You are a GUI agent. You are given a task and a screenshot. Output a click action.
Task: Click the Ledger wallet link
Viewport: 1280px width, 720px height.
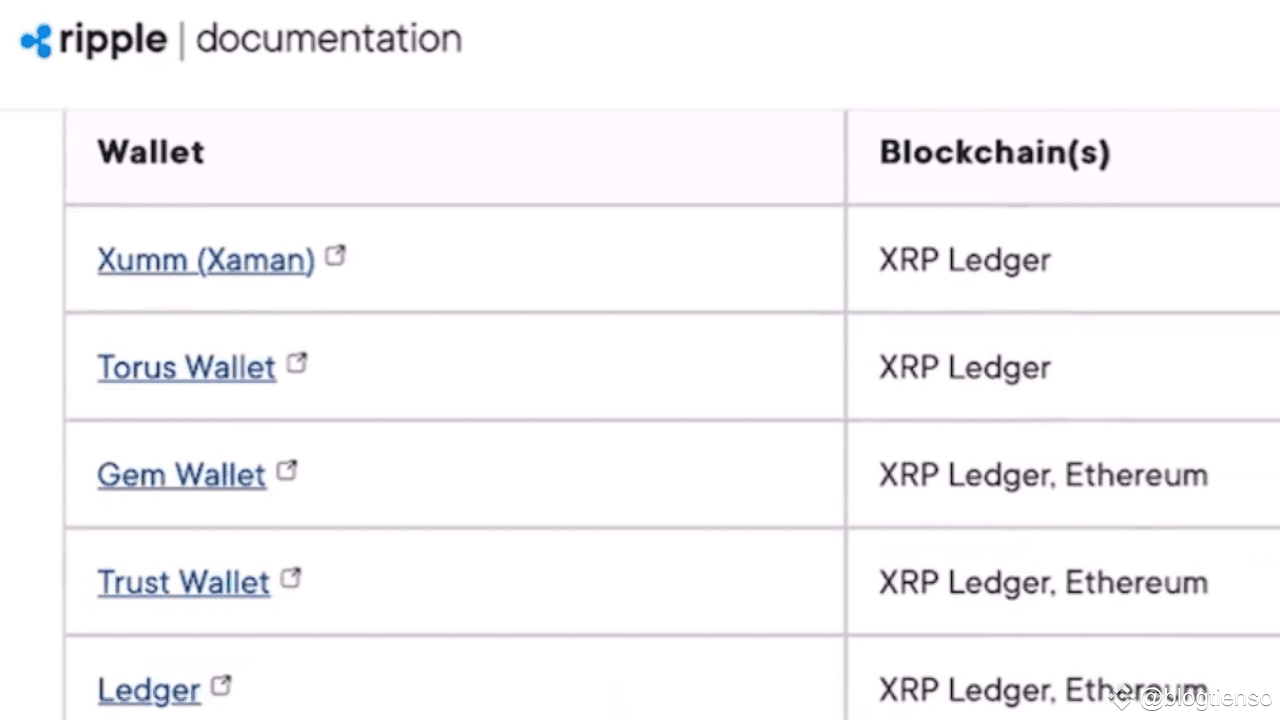point(148,690)
